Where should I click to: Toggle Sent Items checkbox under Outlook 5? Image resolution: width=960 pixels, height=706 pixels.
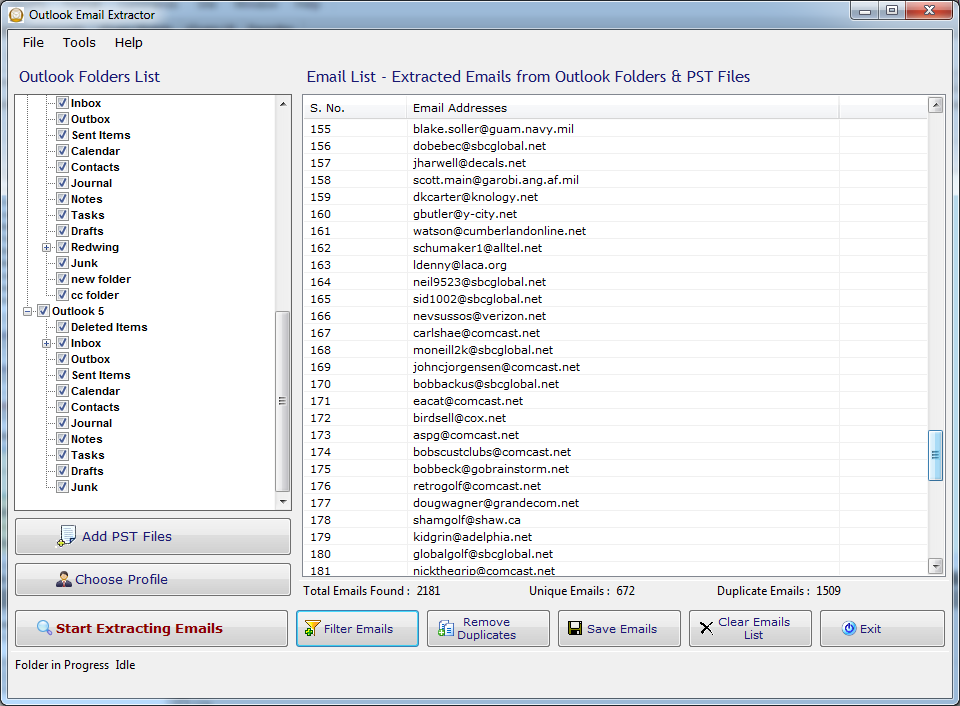(x=62, y=375)
